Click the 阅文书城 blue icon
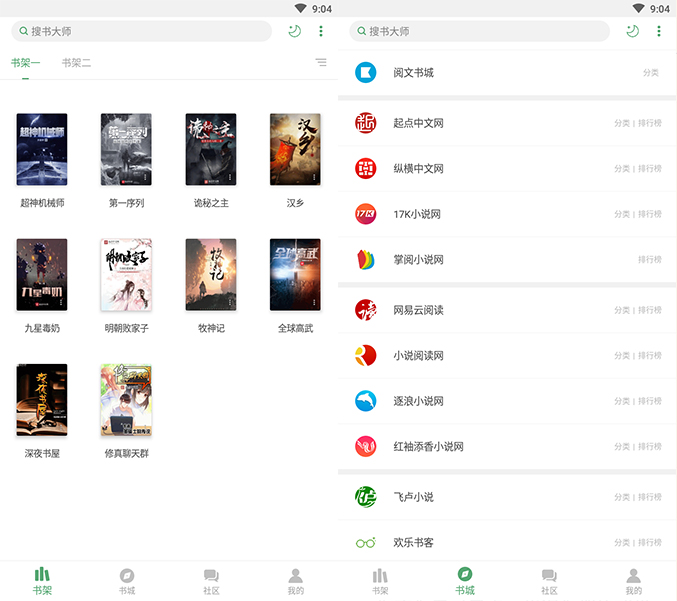Screen dimensions: 677x601 click(x=366, y=73)
